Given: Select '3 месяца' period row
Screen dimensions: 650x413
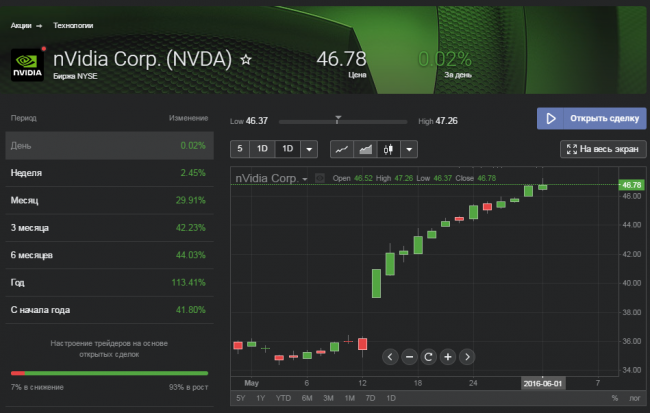Looking at the screenshot, I should [109, 228].
